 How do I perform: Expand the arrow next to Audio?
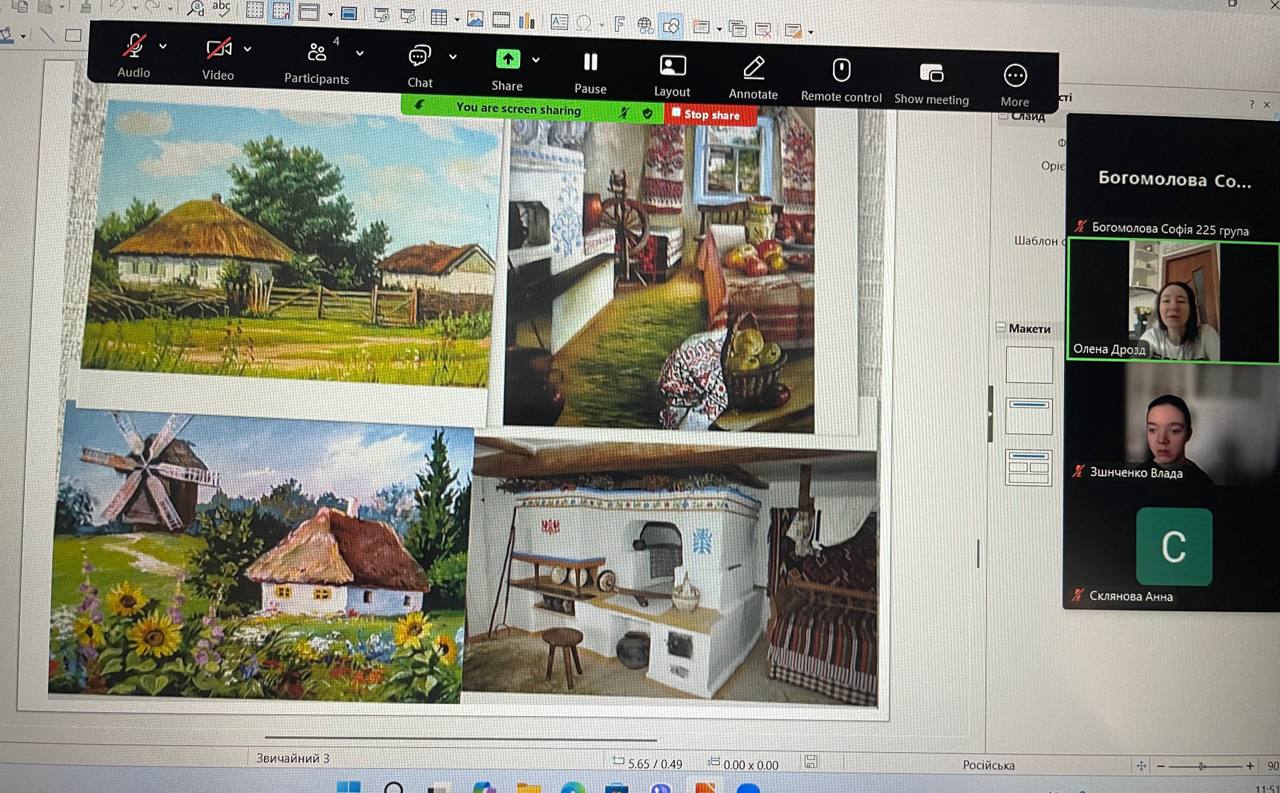[x=163, y=46]
